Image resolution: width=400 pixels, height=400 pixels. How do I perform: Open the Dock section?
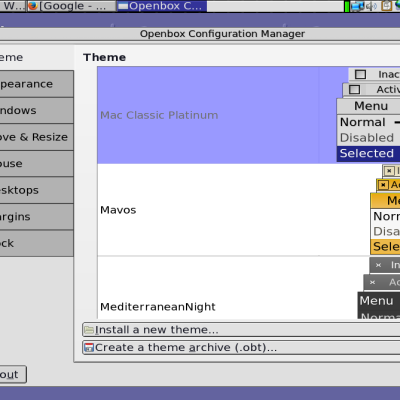(x=37, y=243)
